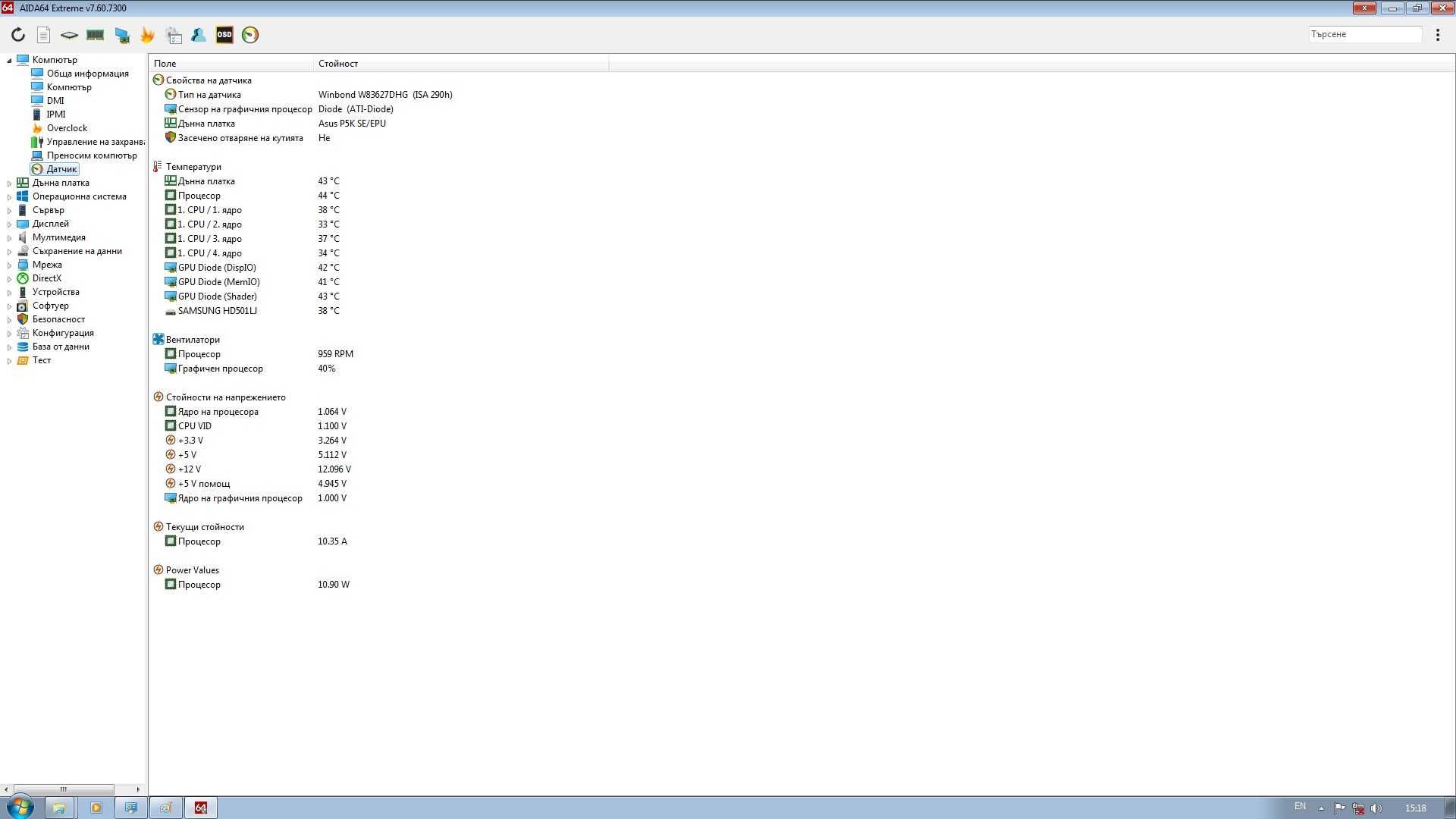Select the Датчик sensor tree item
Image resolution: width=1456 pixels, height=819 pixels.
tap(61, 169)
